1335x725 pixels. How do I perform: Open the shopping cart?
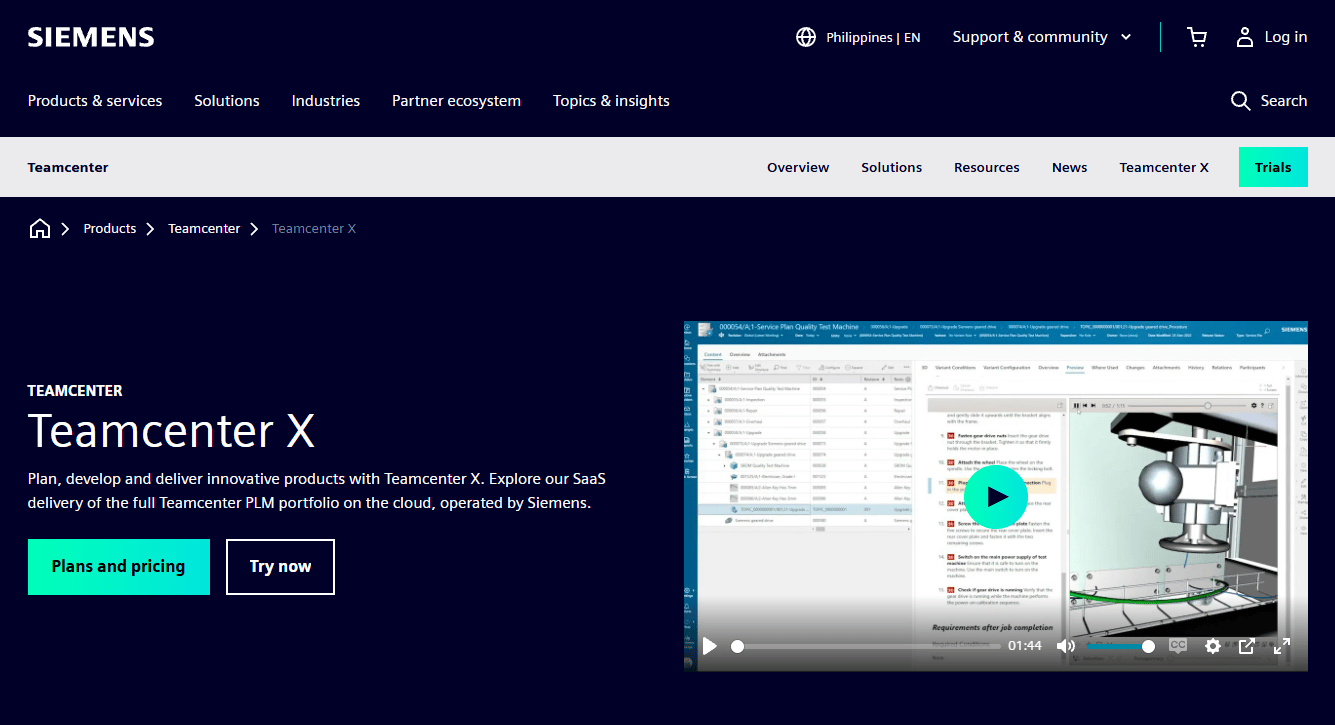1197,37
